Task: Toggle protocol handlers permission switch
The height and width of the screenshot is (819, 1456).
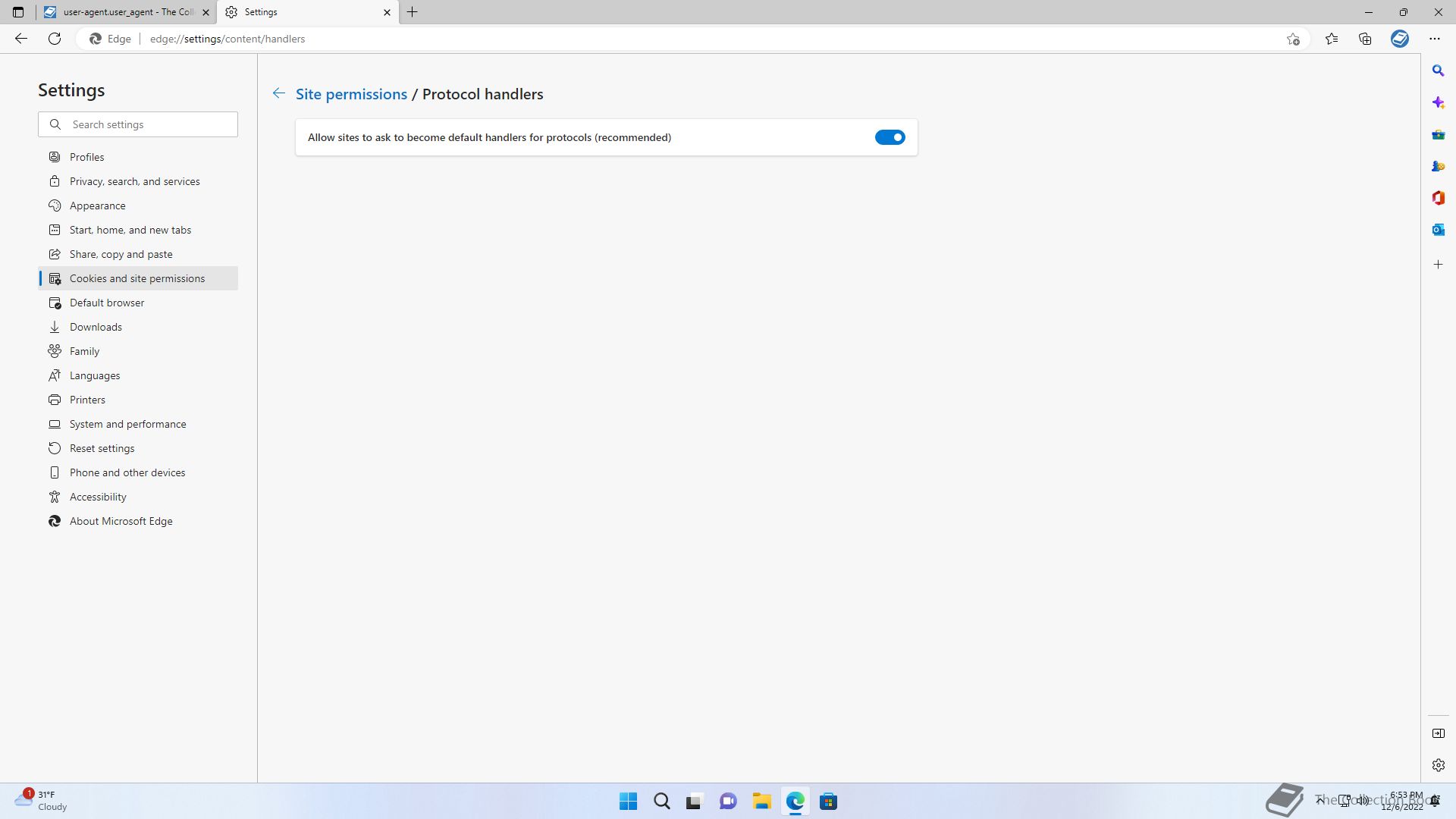Action: coord(890,137)
